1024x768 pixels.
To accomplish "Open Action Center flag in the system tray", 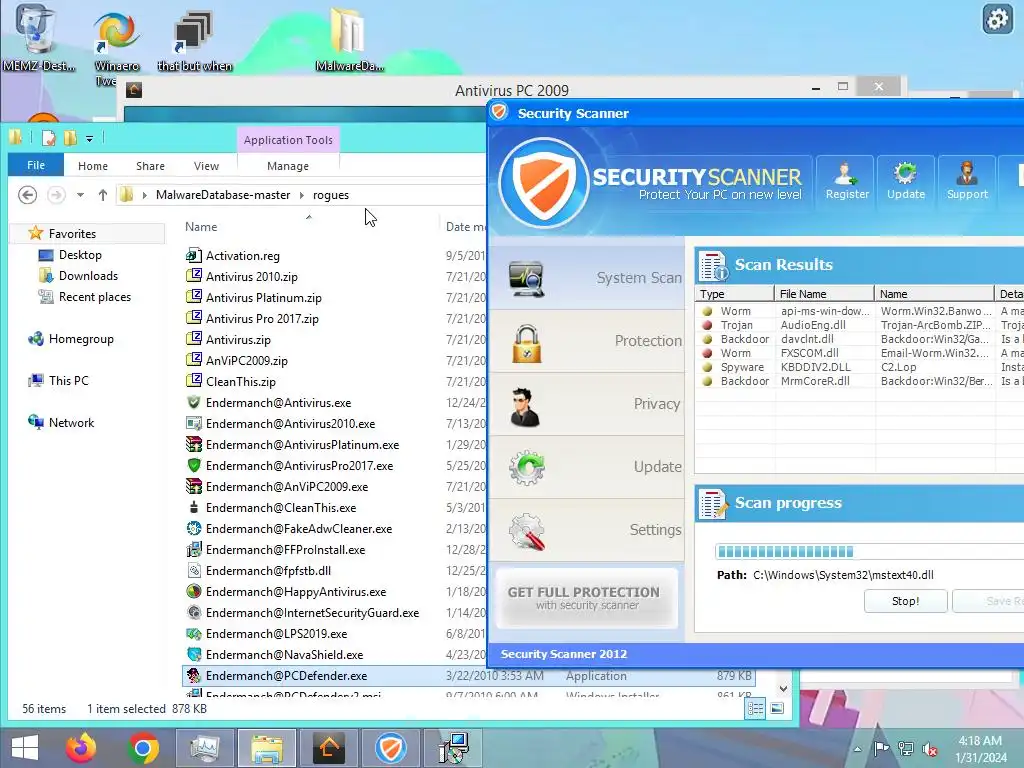I will 881,749.
